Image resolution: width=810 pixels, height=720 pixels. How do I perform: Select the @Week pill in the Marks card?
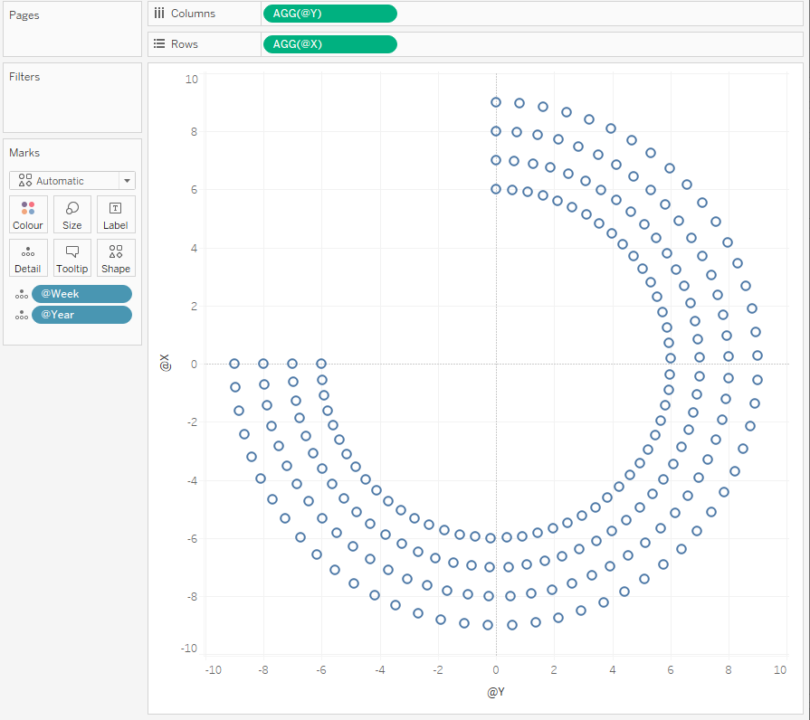point(81,293)
